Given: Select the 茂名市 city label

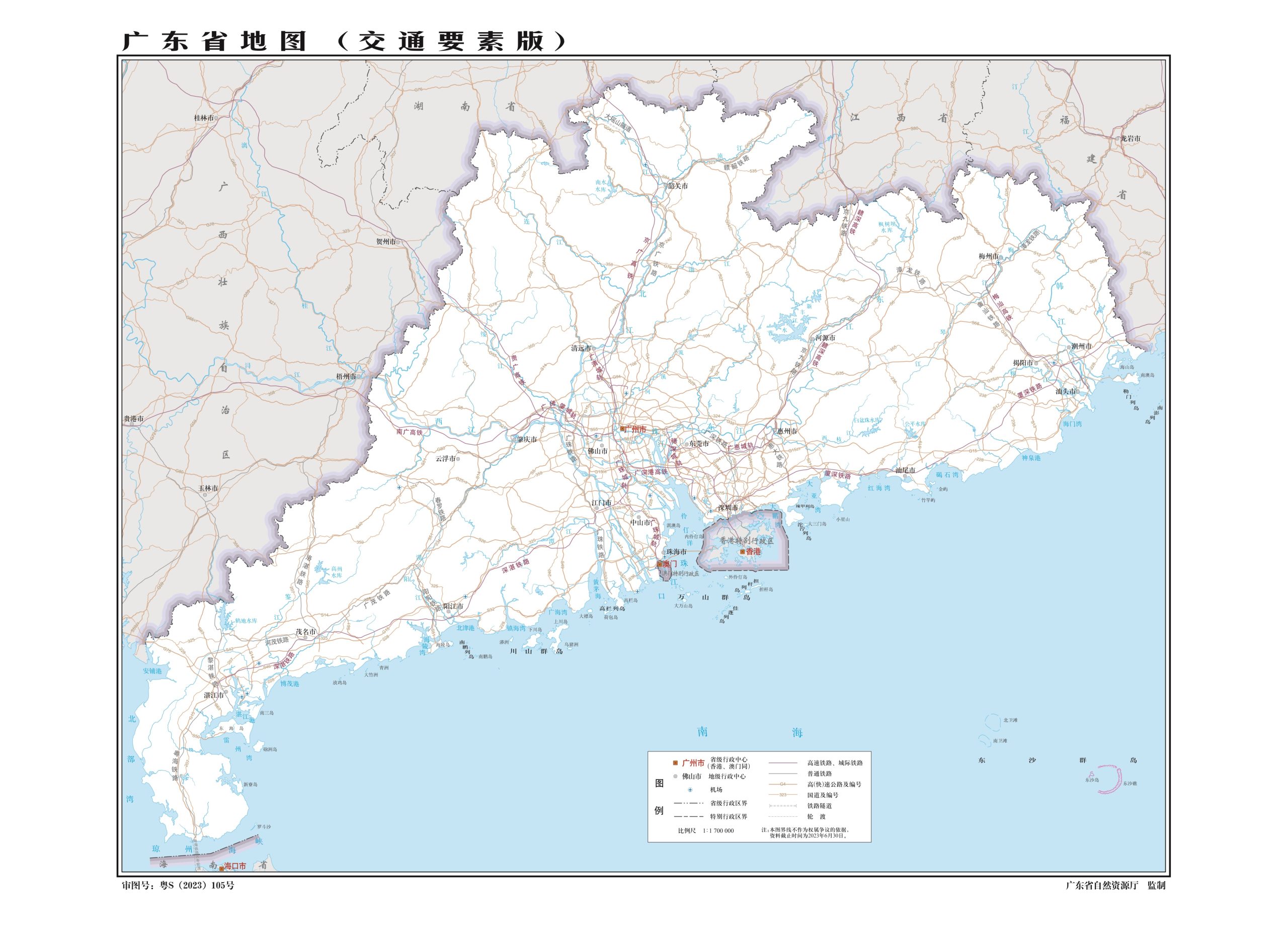Looking at the screenshot, I should (x=305, y=631).
